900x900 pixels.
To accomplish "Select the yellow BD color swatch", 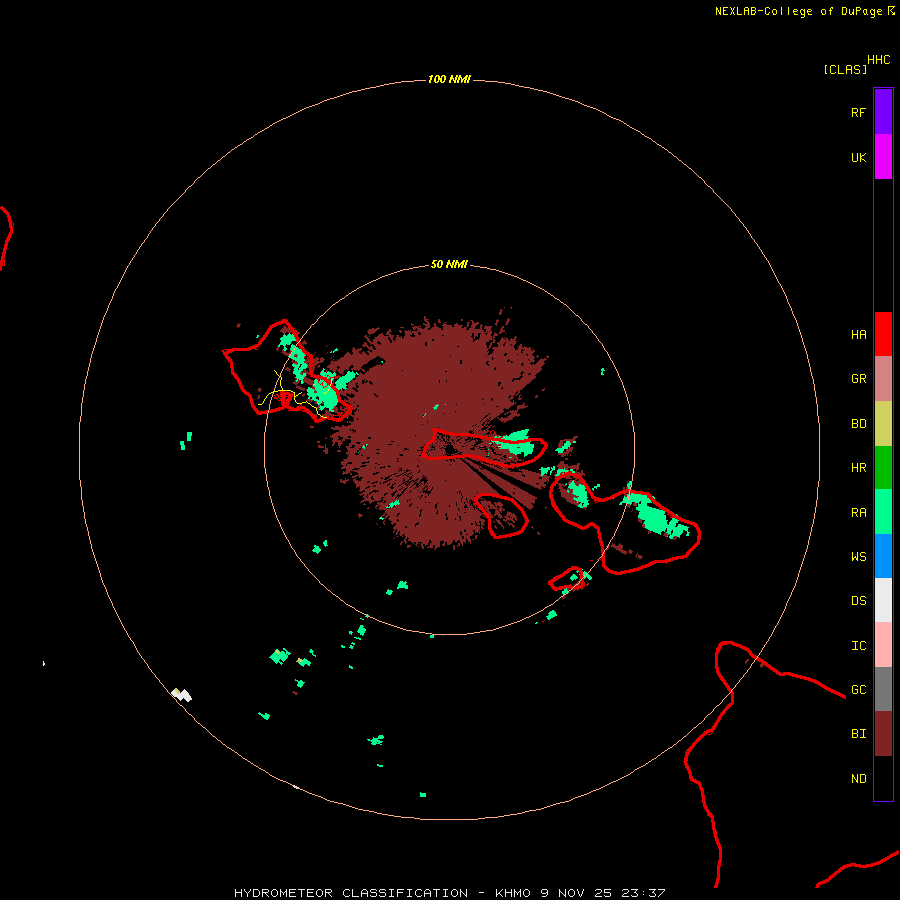I will [883, 424].
